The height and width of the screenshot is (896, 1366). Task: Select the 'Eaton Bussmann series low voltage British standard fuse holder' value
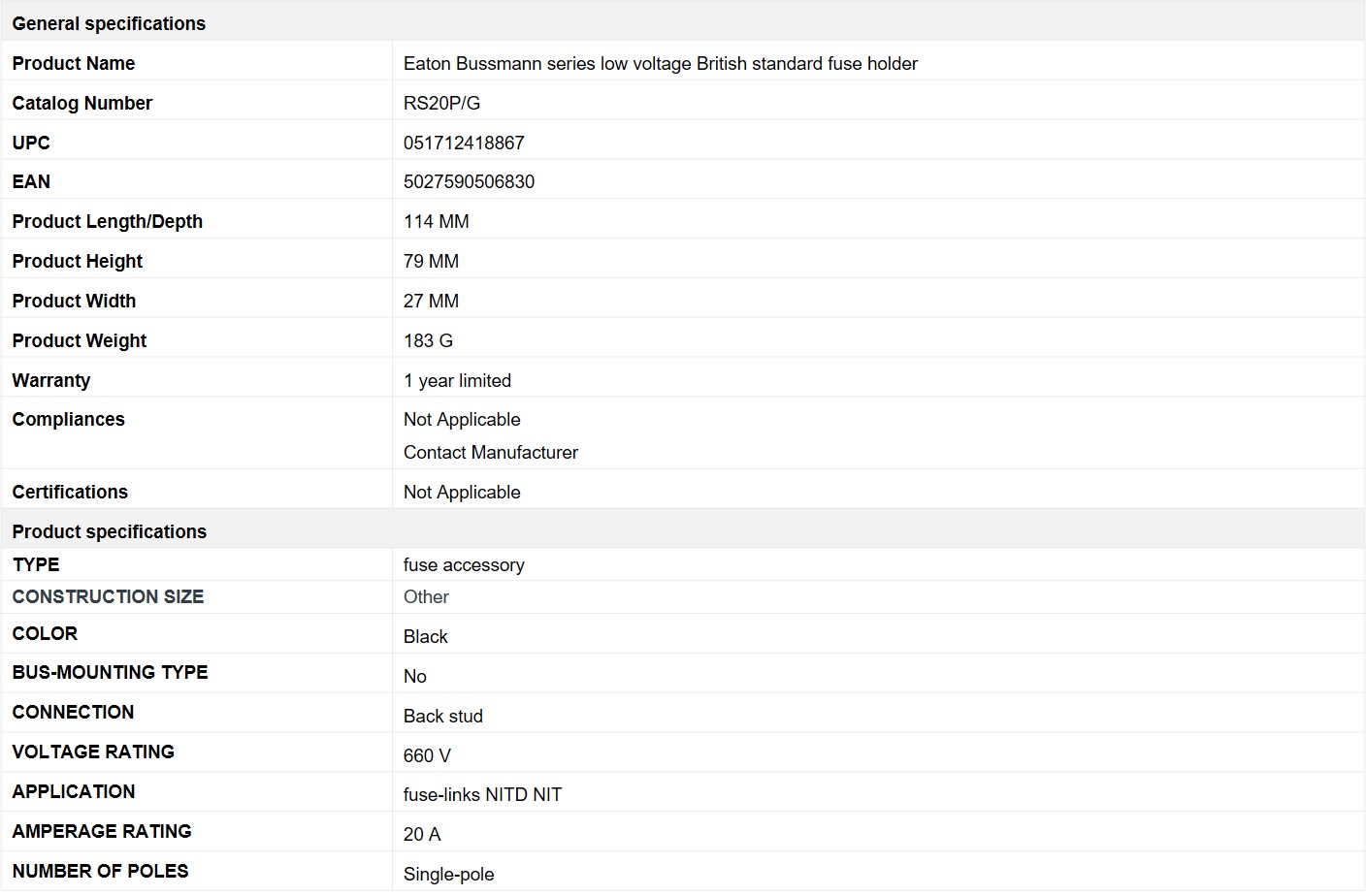(661, 63)
